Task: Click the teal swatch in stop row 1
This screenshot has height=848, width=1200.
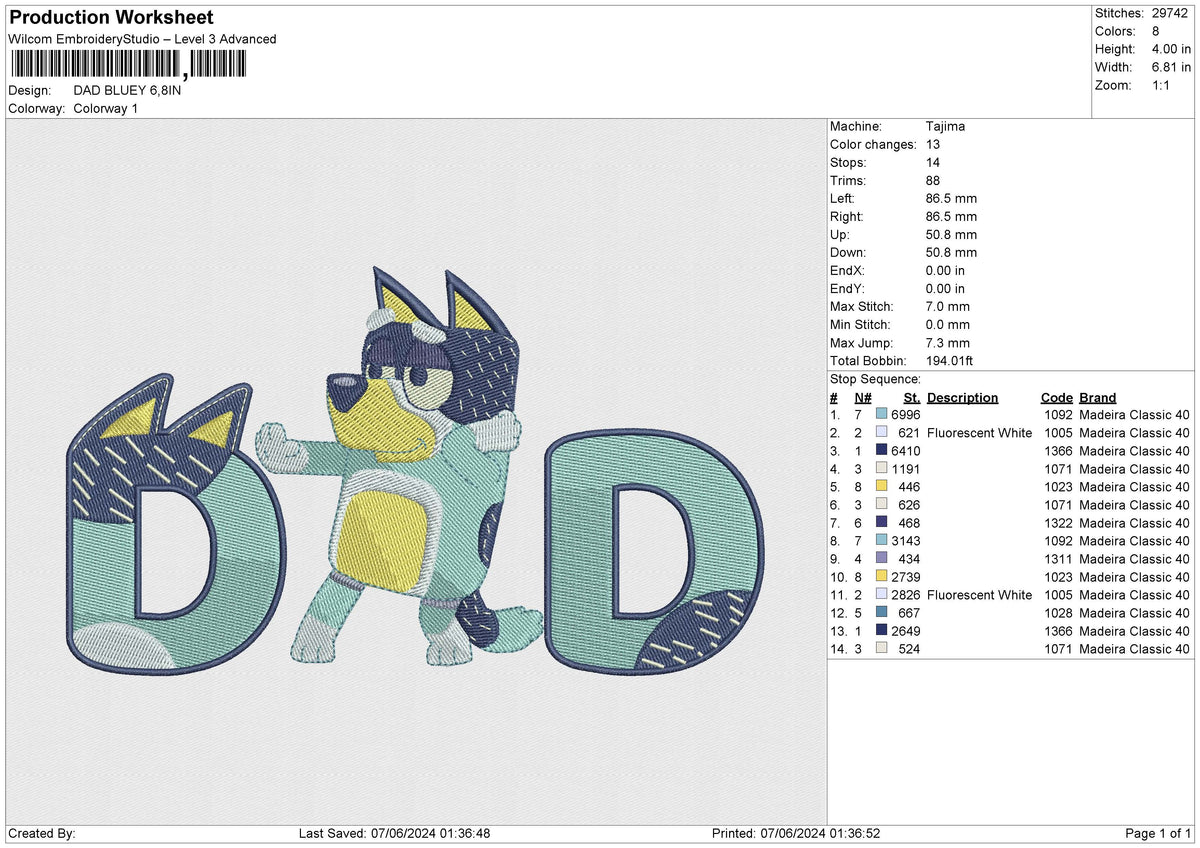Action: pos(881,415)
